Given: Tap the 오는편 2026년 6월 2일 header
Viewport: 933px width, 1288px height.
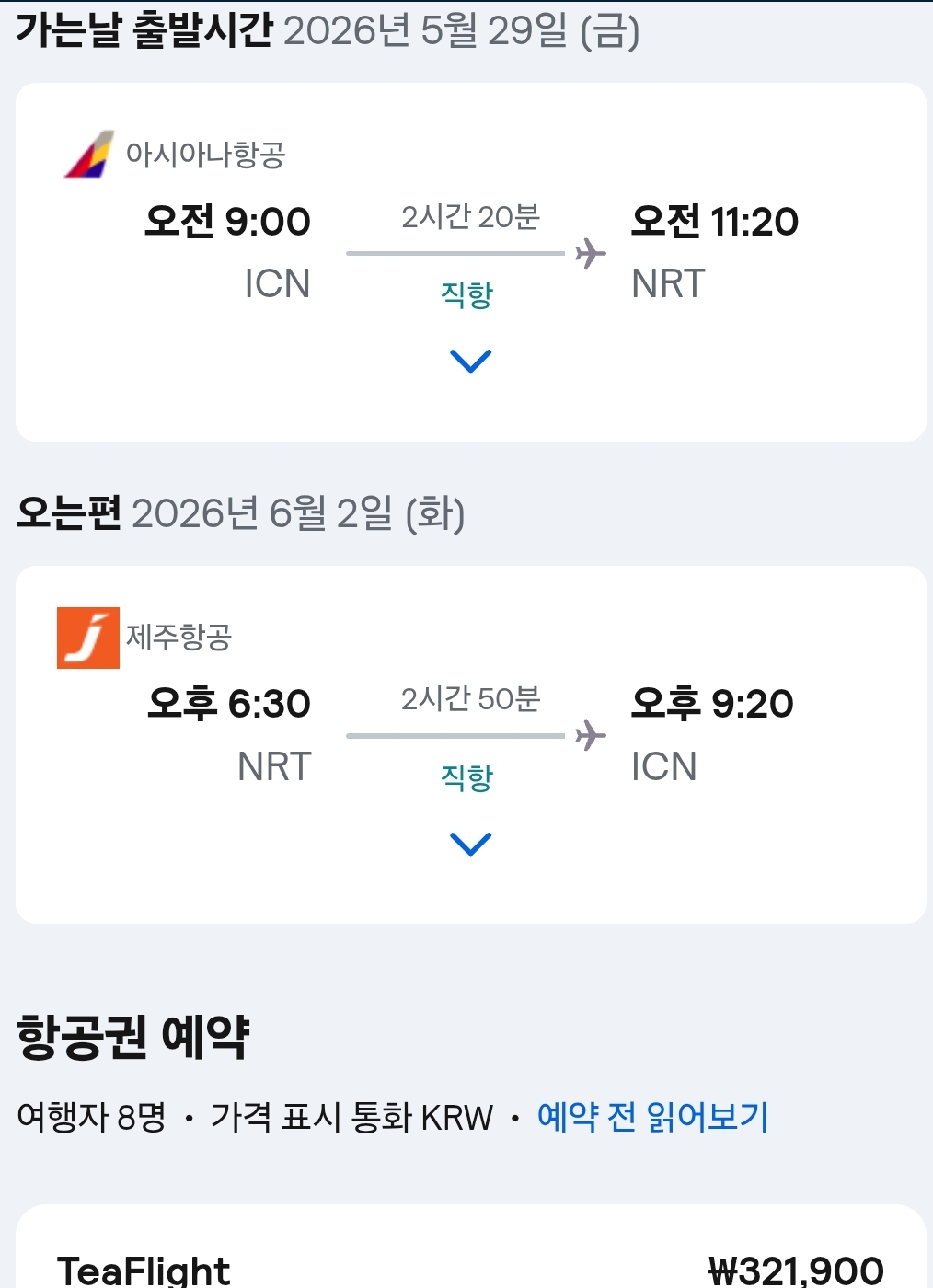Looking at the screenshot, I should pyautogui.click(x=240, y=513).
